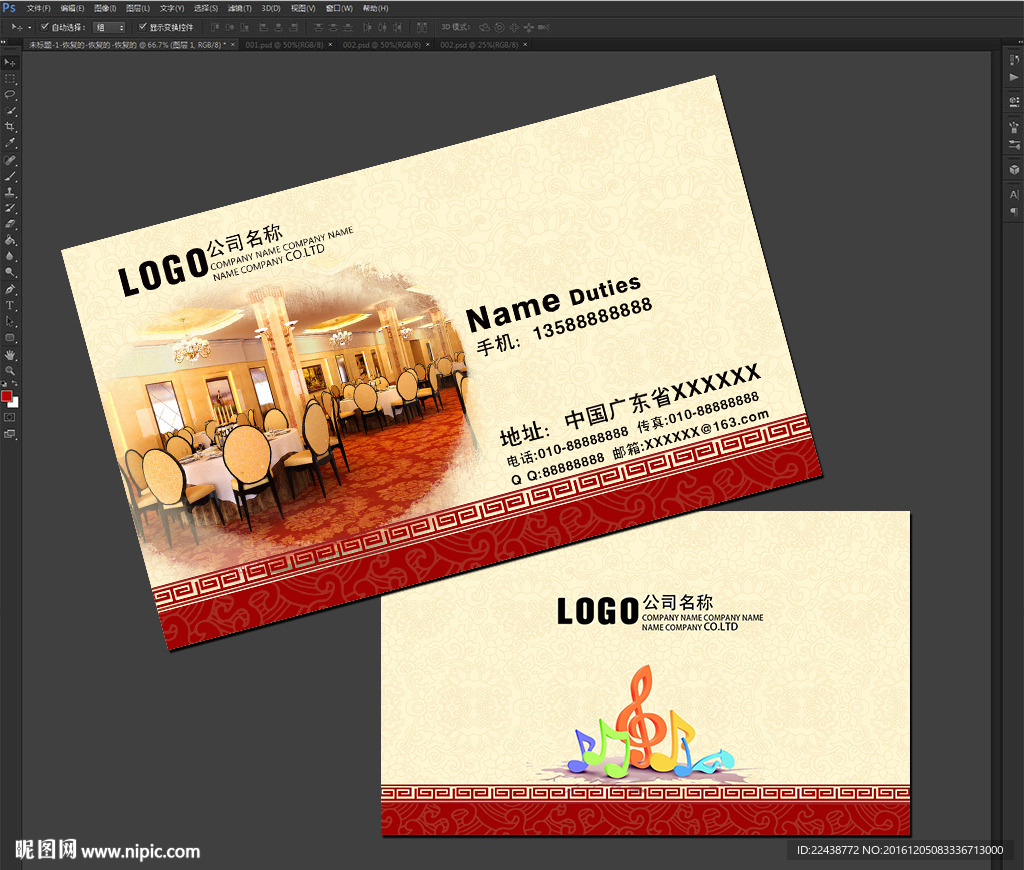Click the Photoshop Ps logo

point(8,8)
